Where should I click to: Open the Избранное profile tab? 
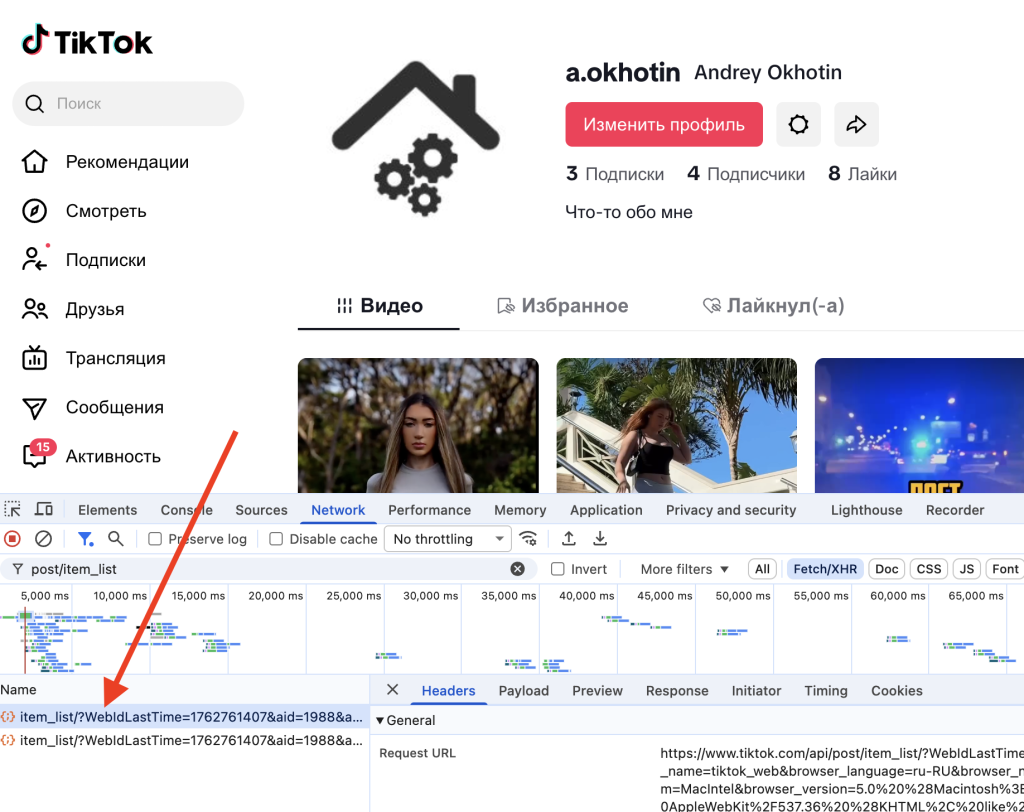pos(563,306)
